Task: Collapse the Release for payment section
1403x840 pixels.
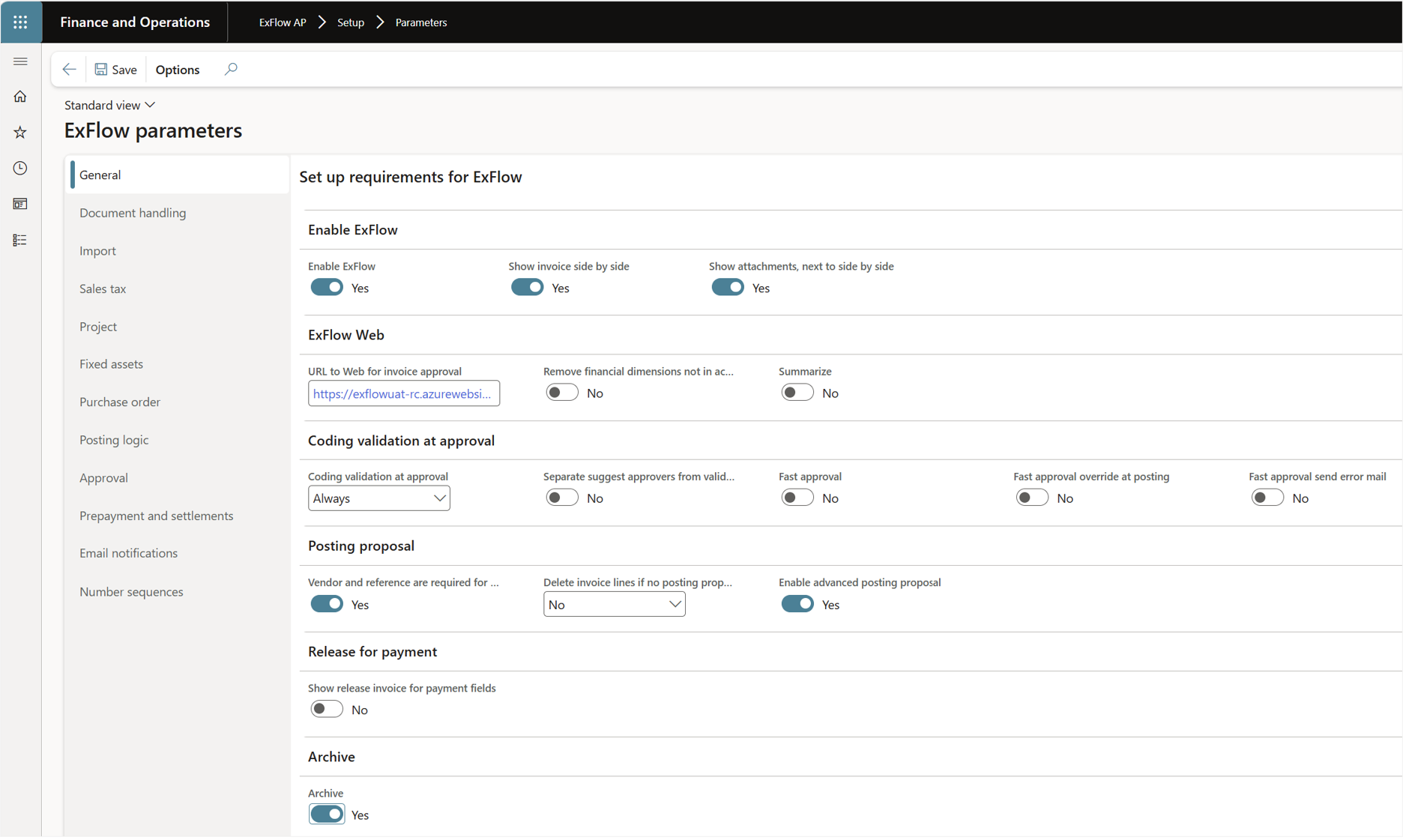Action: click(372, 651)
